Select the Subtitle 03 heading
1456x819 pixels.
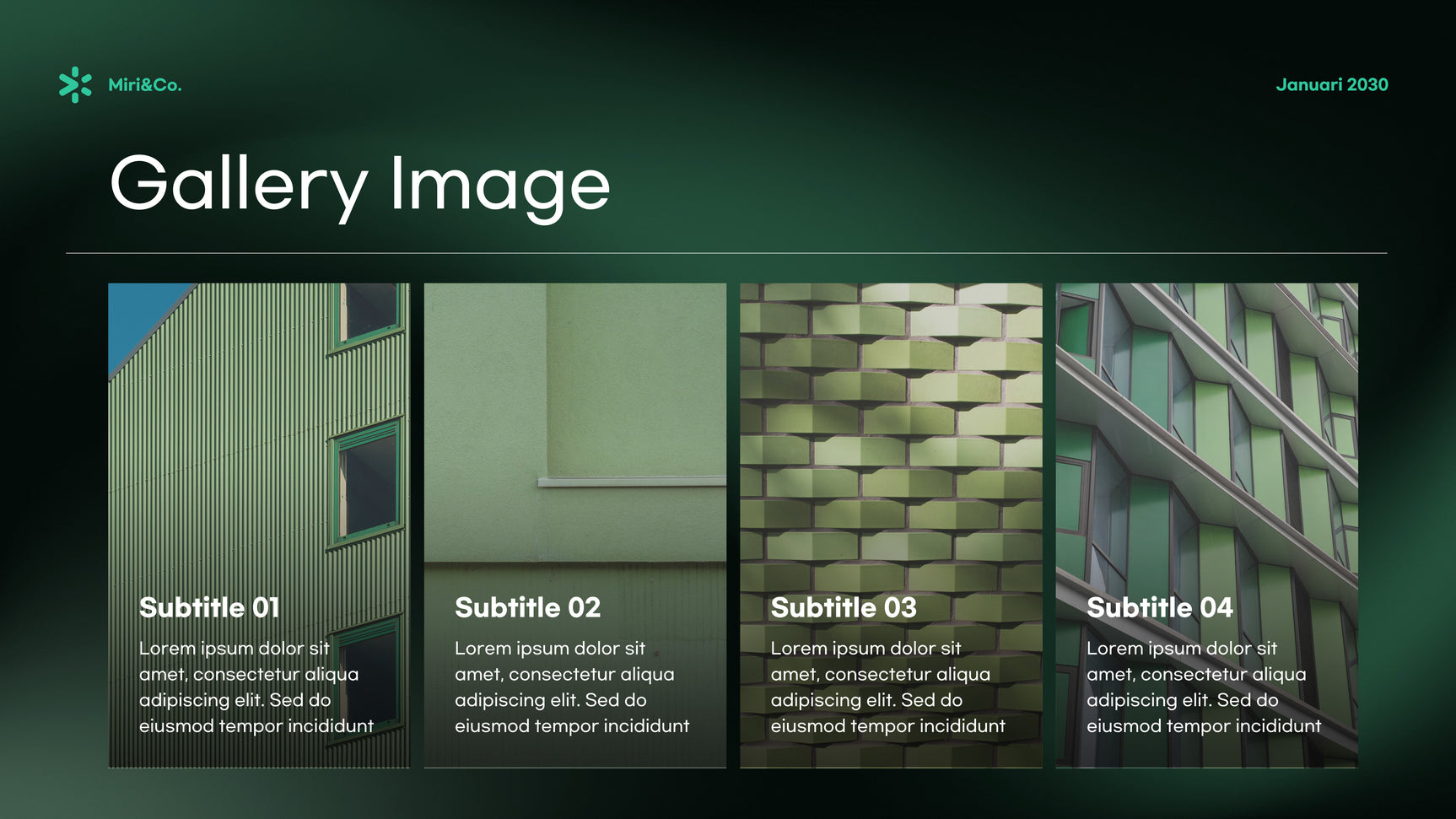844,607
